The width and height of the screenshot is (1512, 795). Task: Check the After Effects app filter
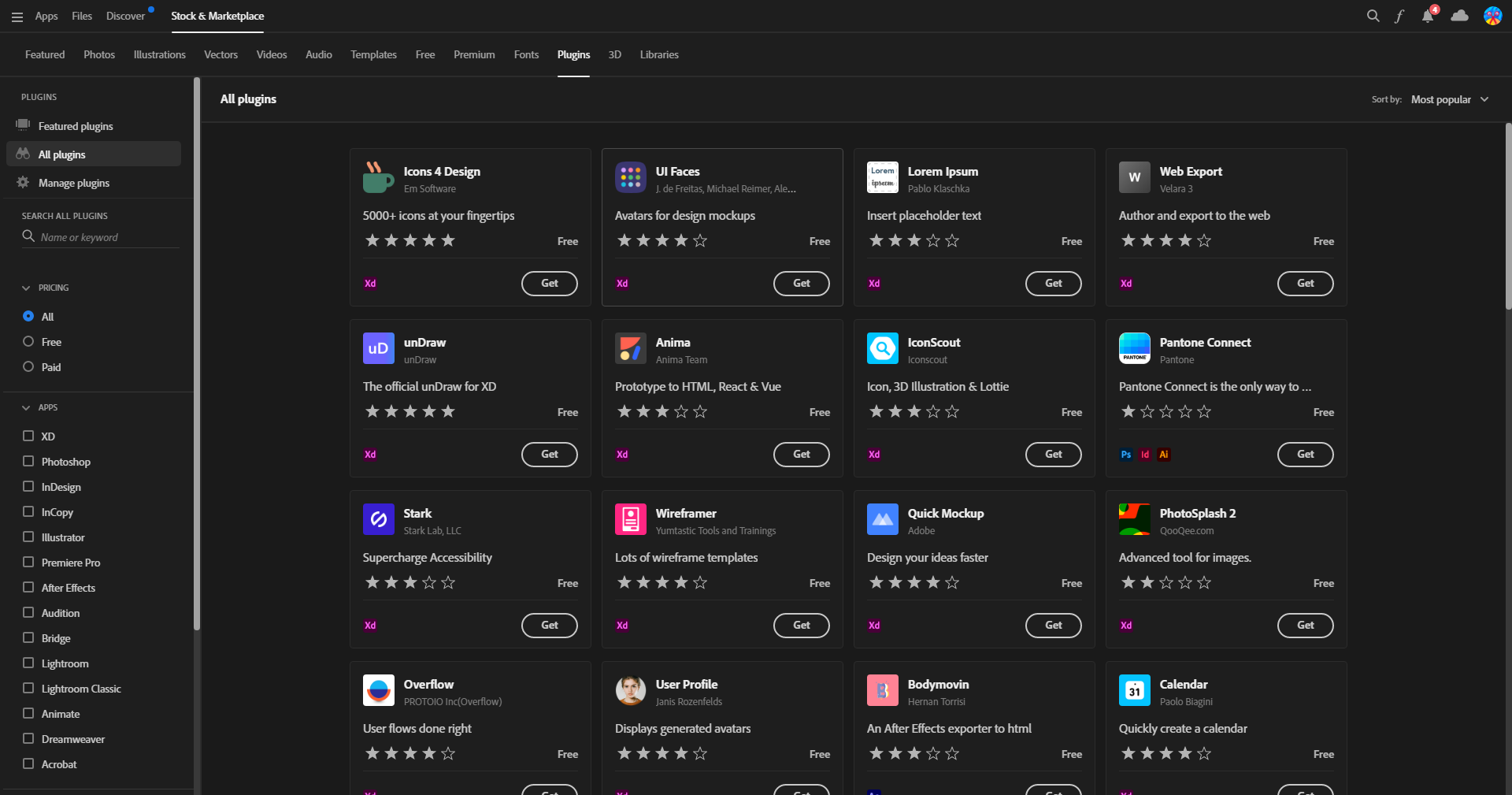[28, 587]
